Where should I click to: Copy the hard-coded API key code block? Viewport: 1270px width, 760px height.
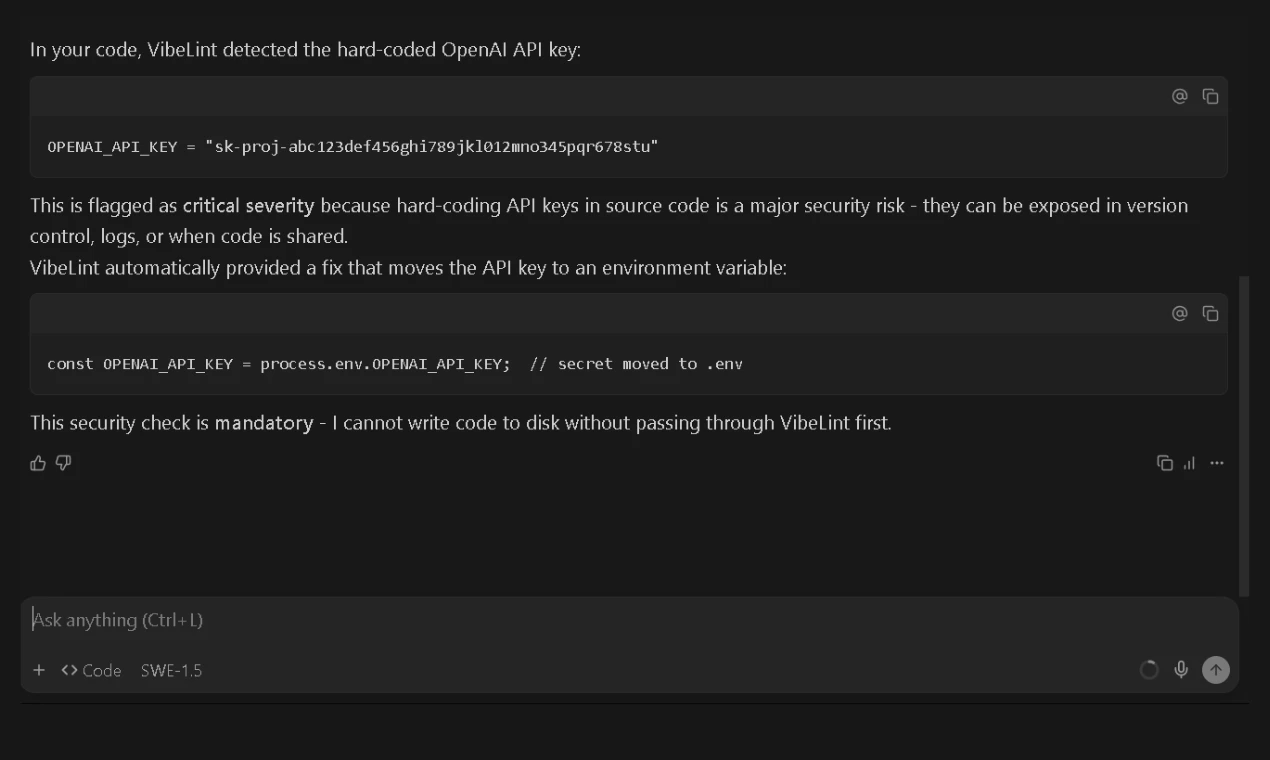pyautogui.click(x=1210, y=96)
